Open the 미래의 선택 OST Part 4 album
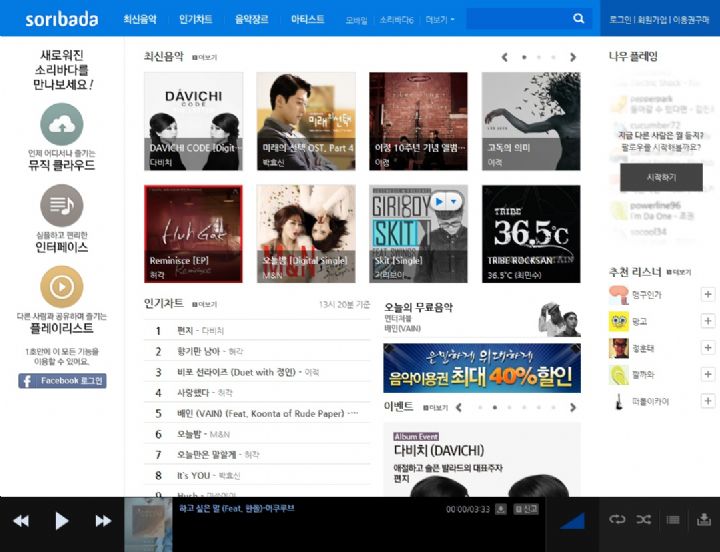Screen dimensions: 720x552 coord(306,121)
